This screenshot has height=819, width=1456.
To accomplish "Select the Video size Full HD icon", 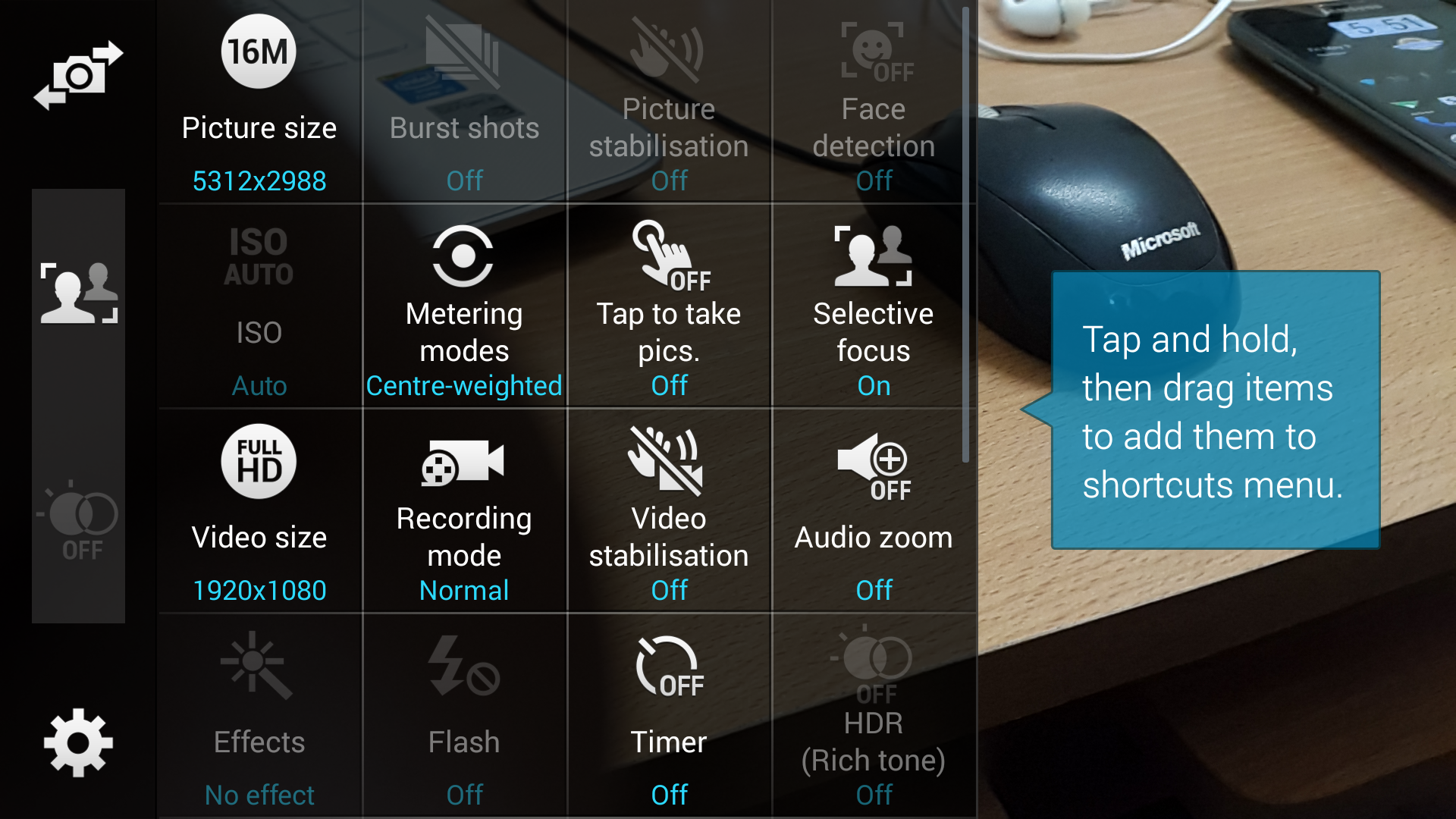I will pyautogui.click(x=257, y=461).
